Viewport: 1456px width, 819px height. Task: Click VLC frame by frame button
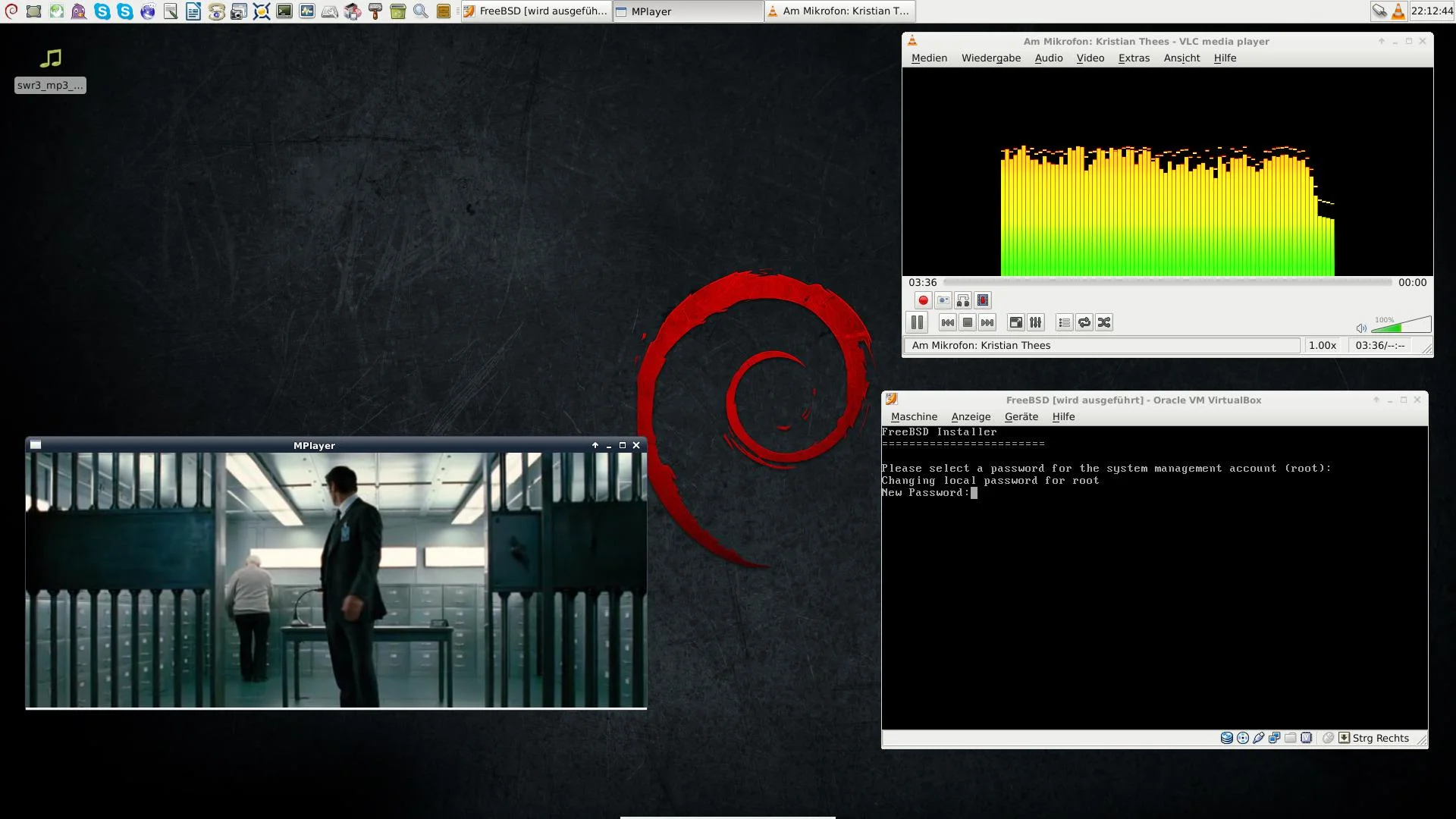pyautogui.click(x=983, y=300)
